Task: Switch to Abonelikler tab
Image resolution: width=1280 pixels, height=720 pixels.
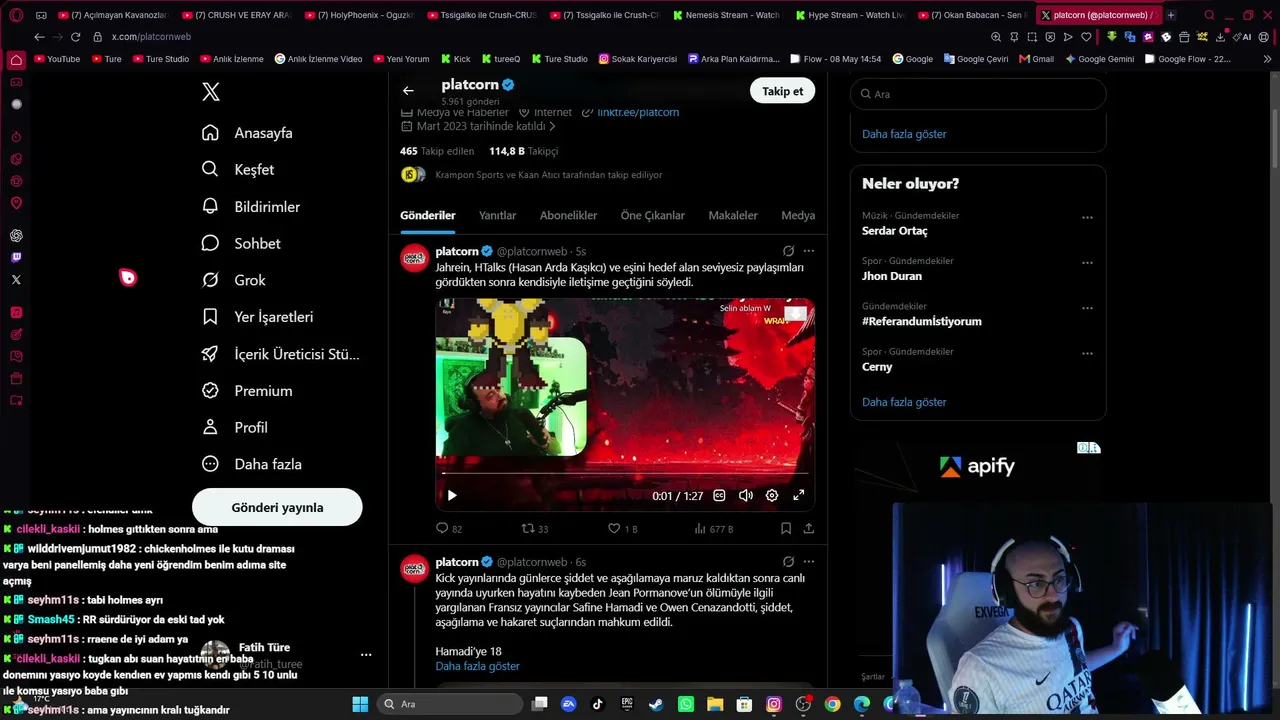Action: (x=568, y=215)
